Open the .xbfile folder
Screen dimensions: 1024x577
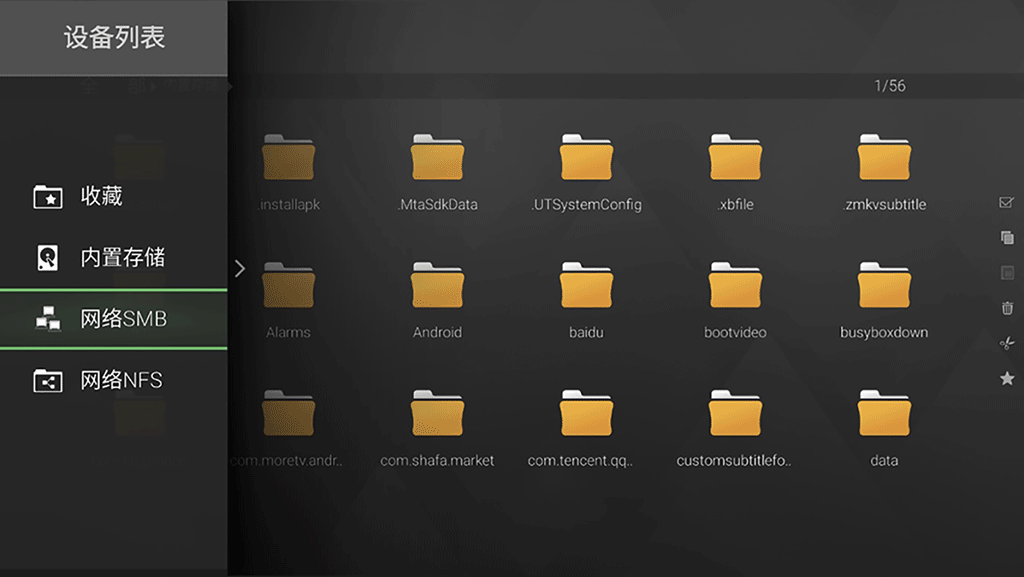point(735,172)
